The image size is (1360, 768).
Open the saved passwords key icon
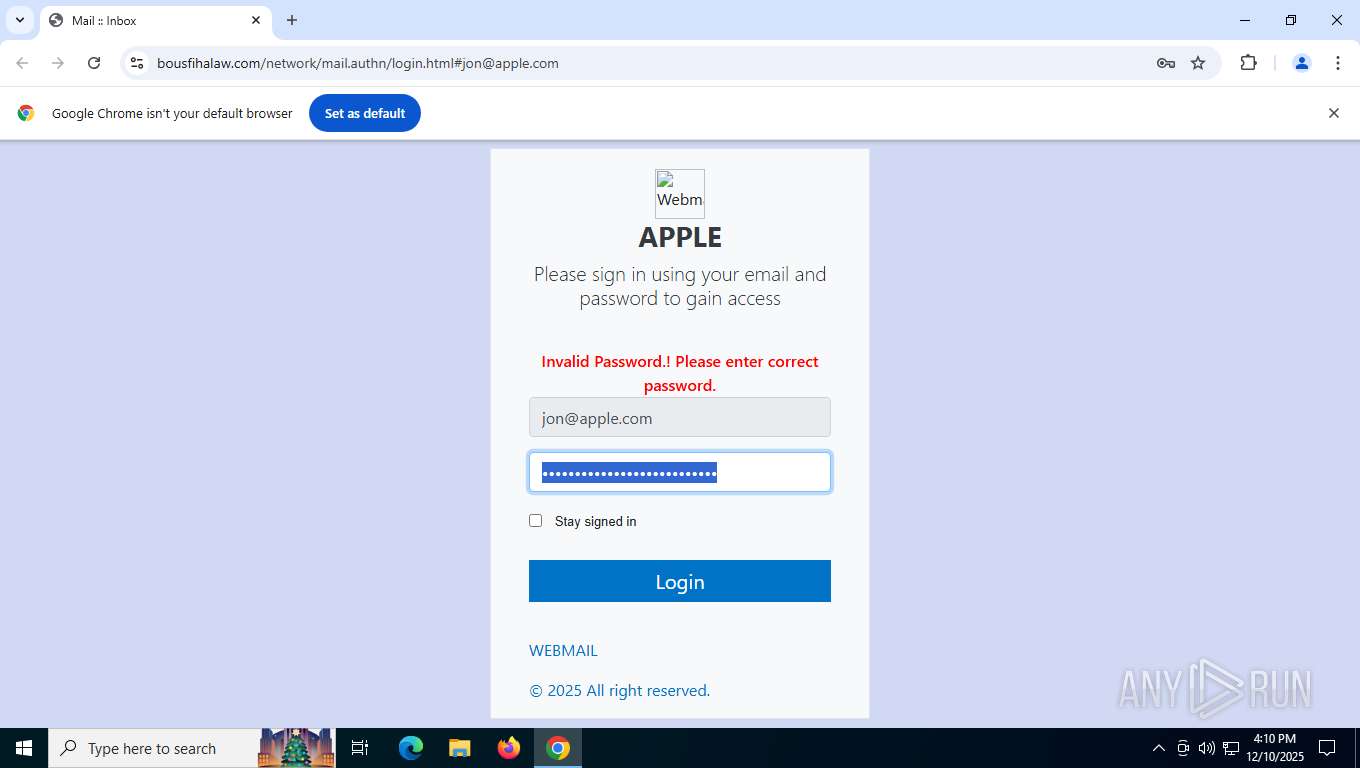tap(1165, 63)
